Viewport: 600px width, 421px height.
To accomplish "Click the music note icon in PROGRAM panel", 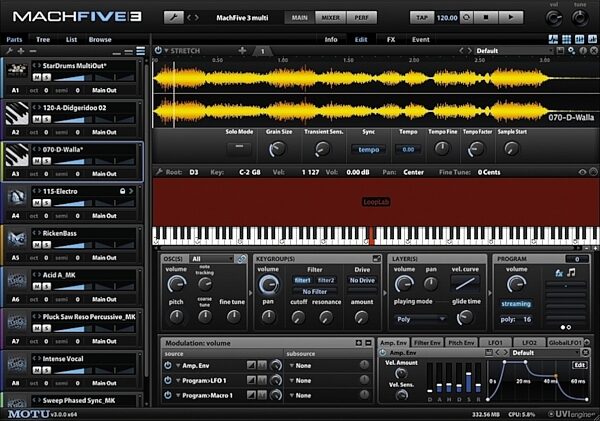I will coord(571,273).
